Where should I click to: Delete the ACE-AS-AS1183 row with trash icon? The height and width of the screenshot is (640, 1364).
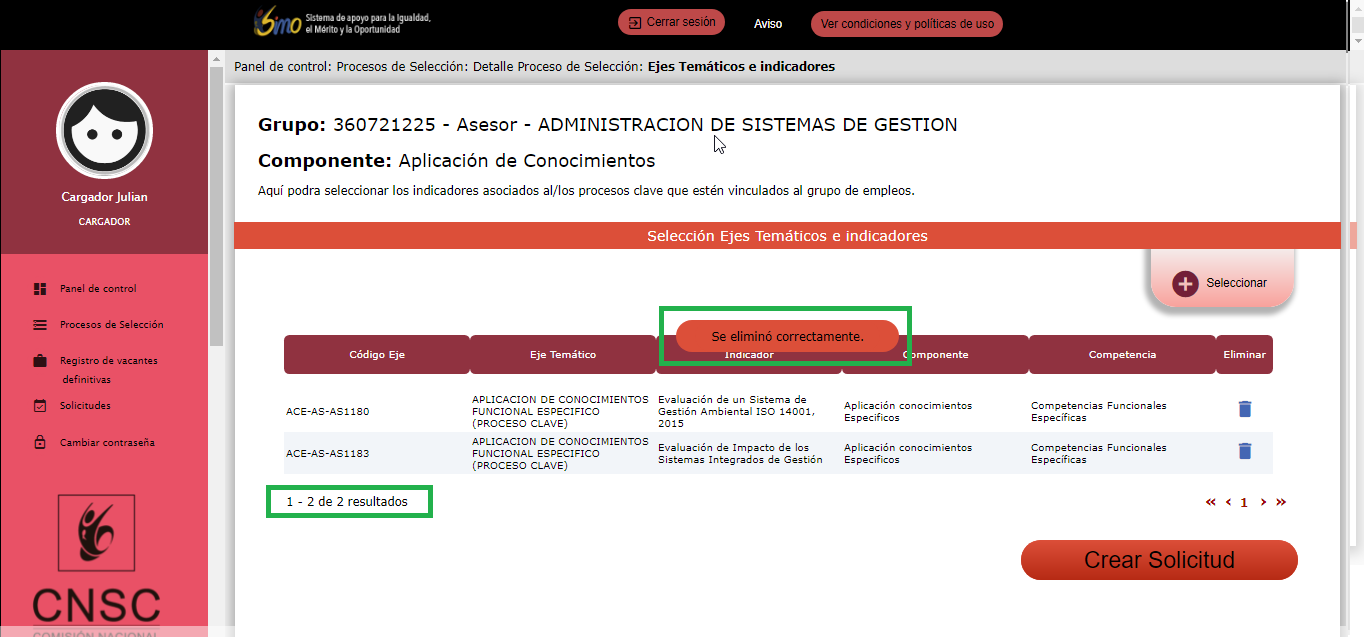coord(1244,451)
